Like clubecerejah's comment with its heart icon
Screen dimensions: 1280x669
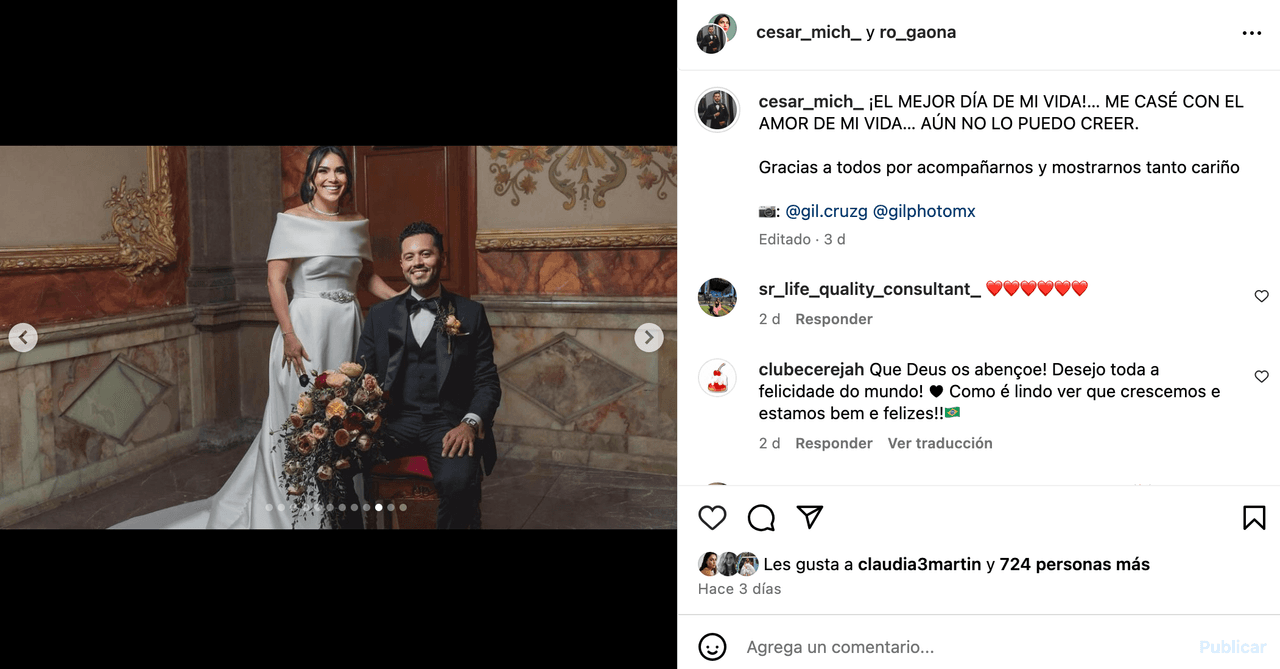pyautogui.click(x=1261, y=376)
